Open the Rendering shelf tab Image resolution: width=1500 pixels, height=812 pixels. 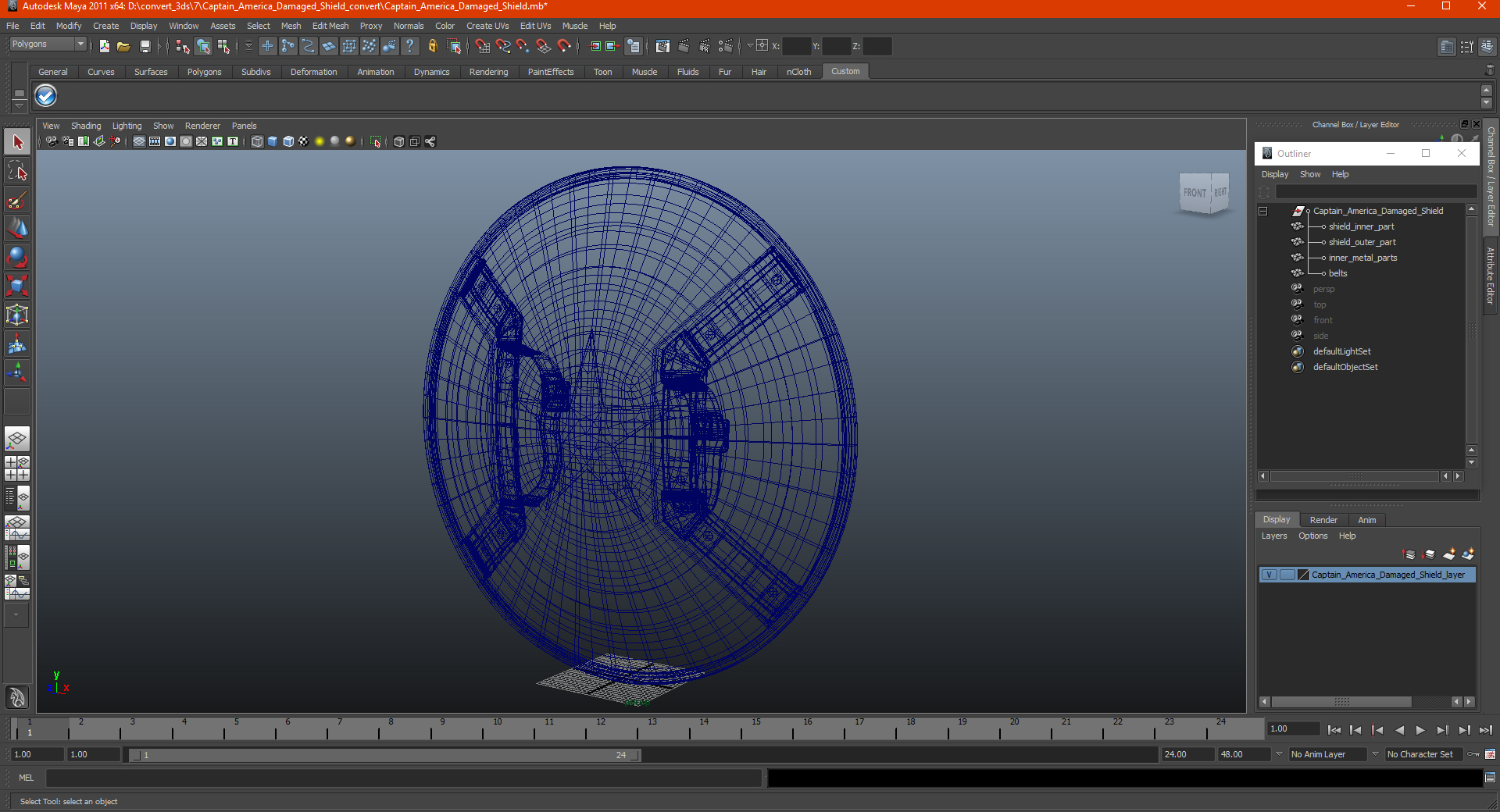point(488,72)
